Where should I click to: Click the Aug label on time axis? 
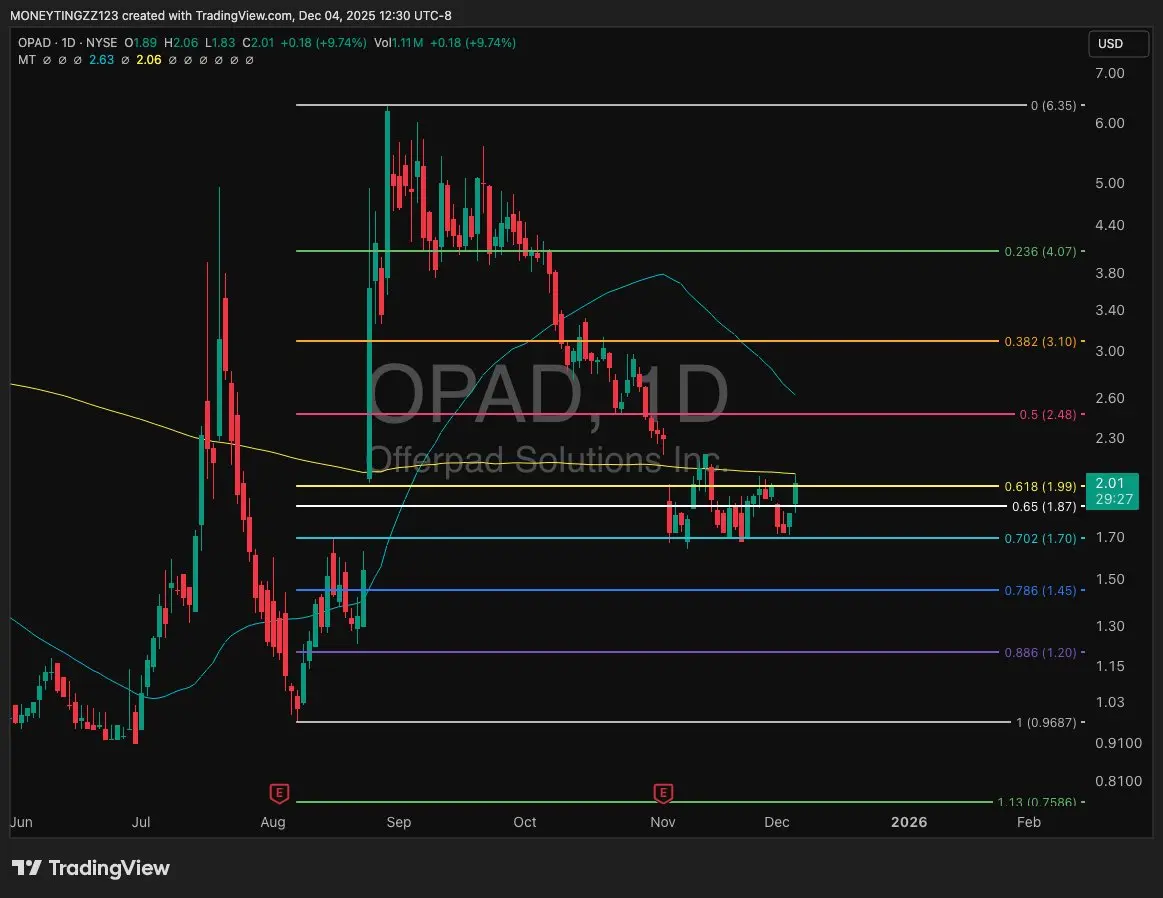tap(273, 822)
